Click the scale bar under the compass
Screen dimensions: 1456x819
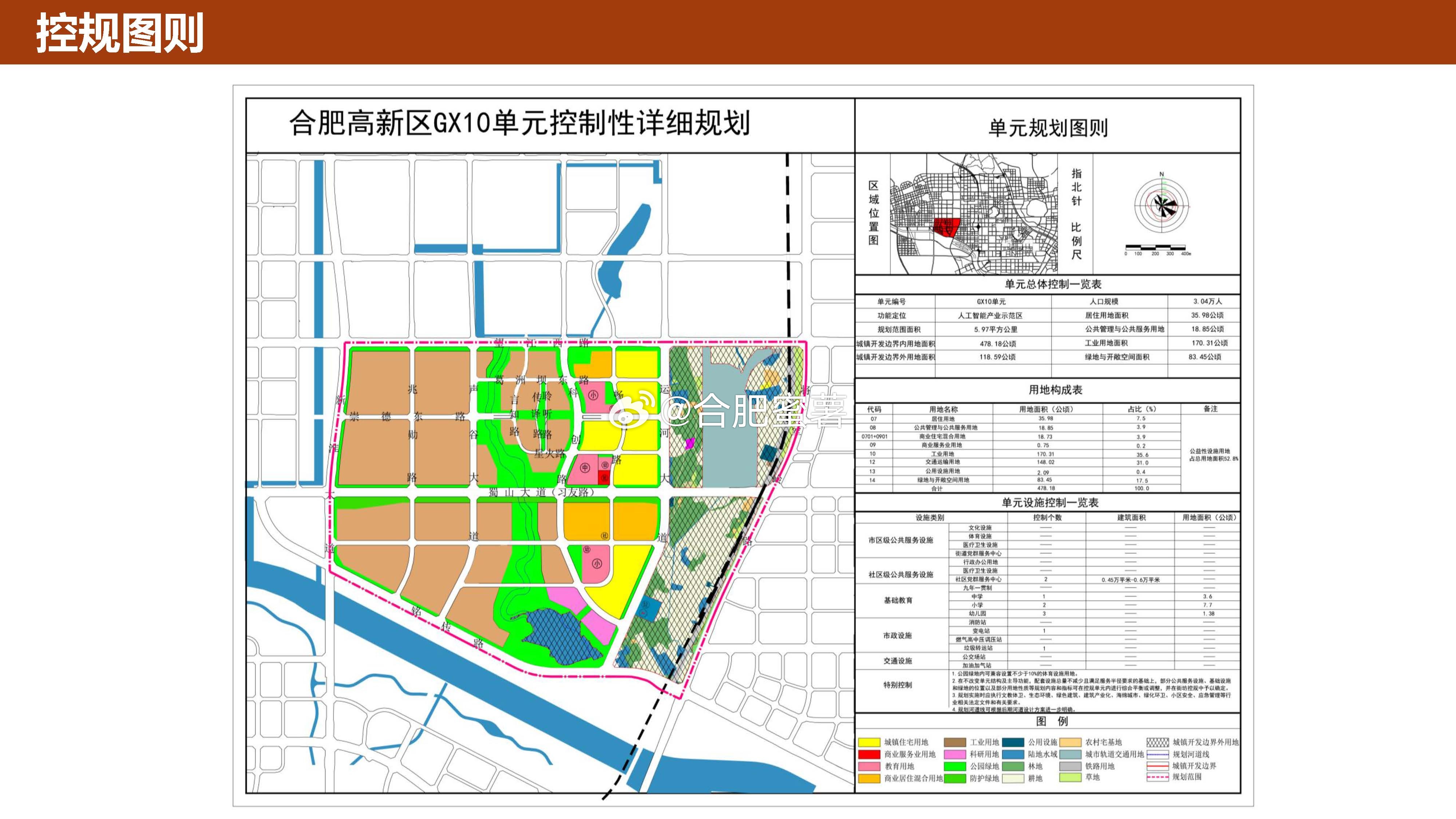(1155, 248)
